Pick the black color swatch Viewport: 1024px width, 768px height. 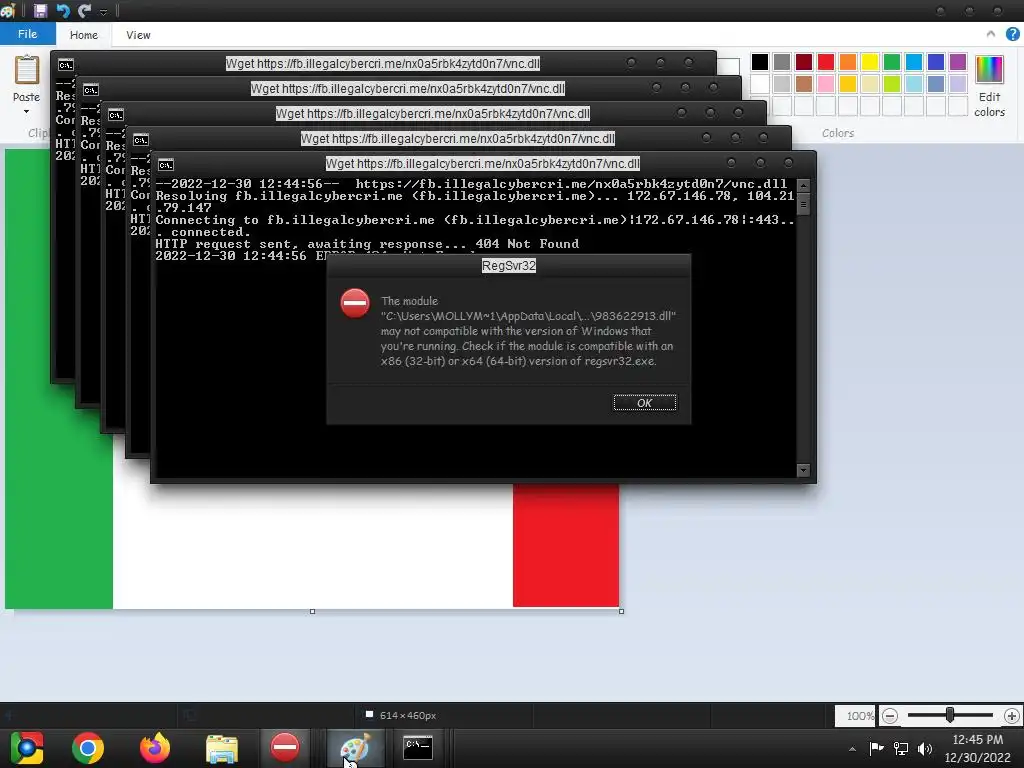760,62
